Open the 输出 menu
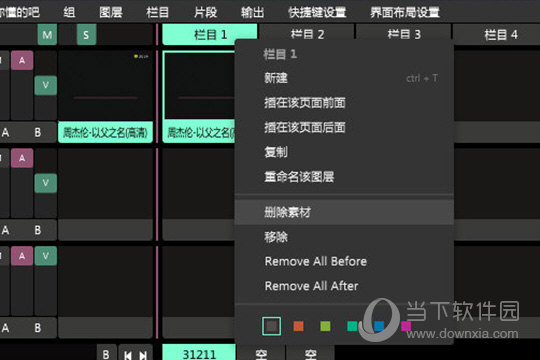The height and width of the screenshot is (360, 540). [252, 12]
